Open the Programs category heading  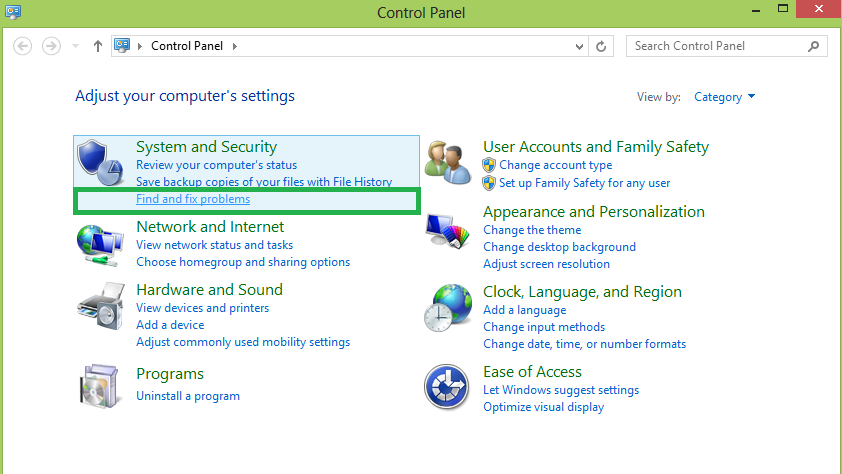[x=170, y=374]
